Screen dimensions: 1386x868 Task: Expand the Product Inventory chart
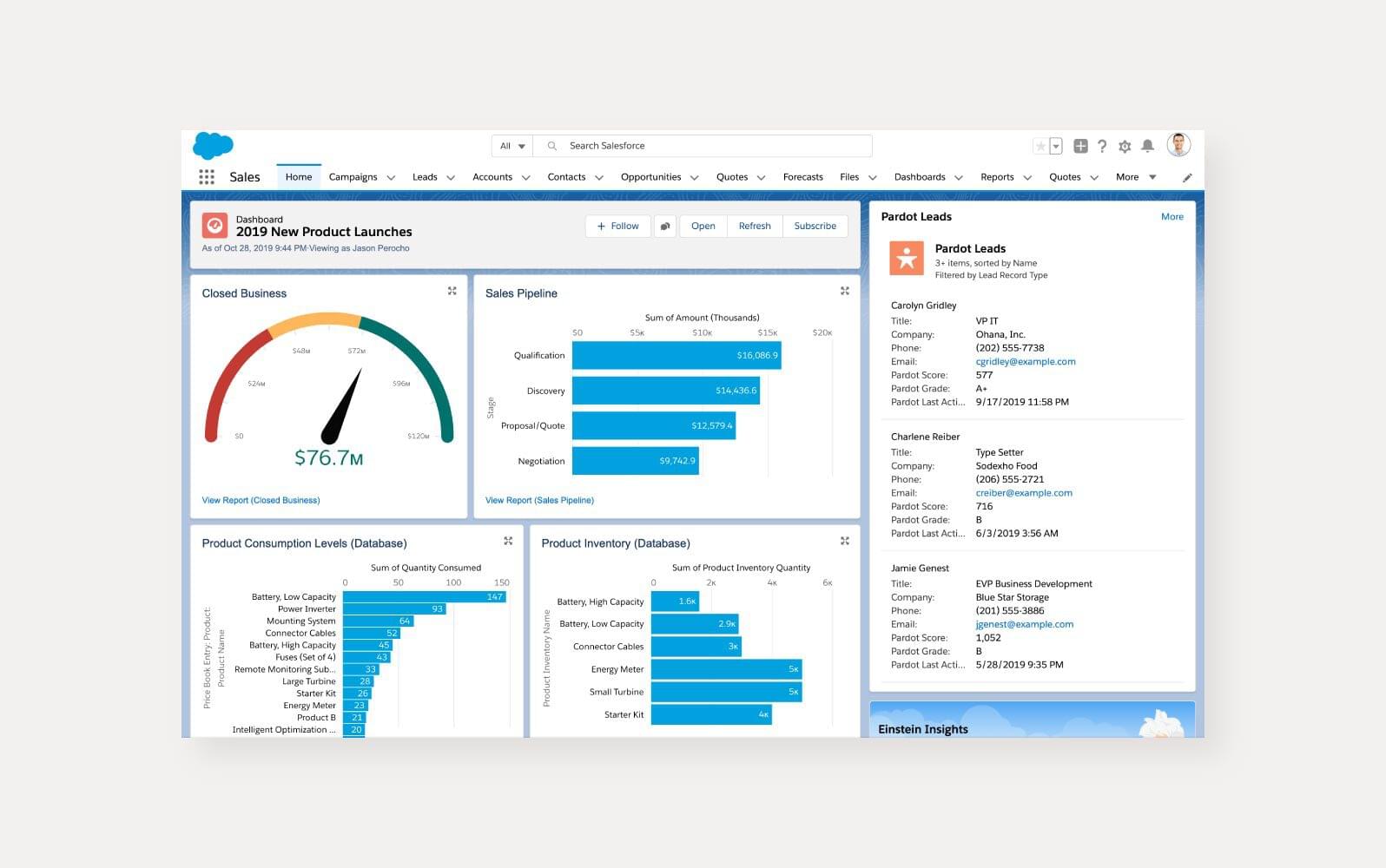click(x=845, y=542)
